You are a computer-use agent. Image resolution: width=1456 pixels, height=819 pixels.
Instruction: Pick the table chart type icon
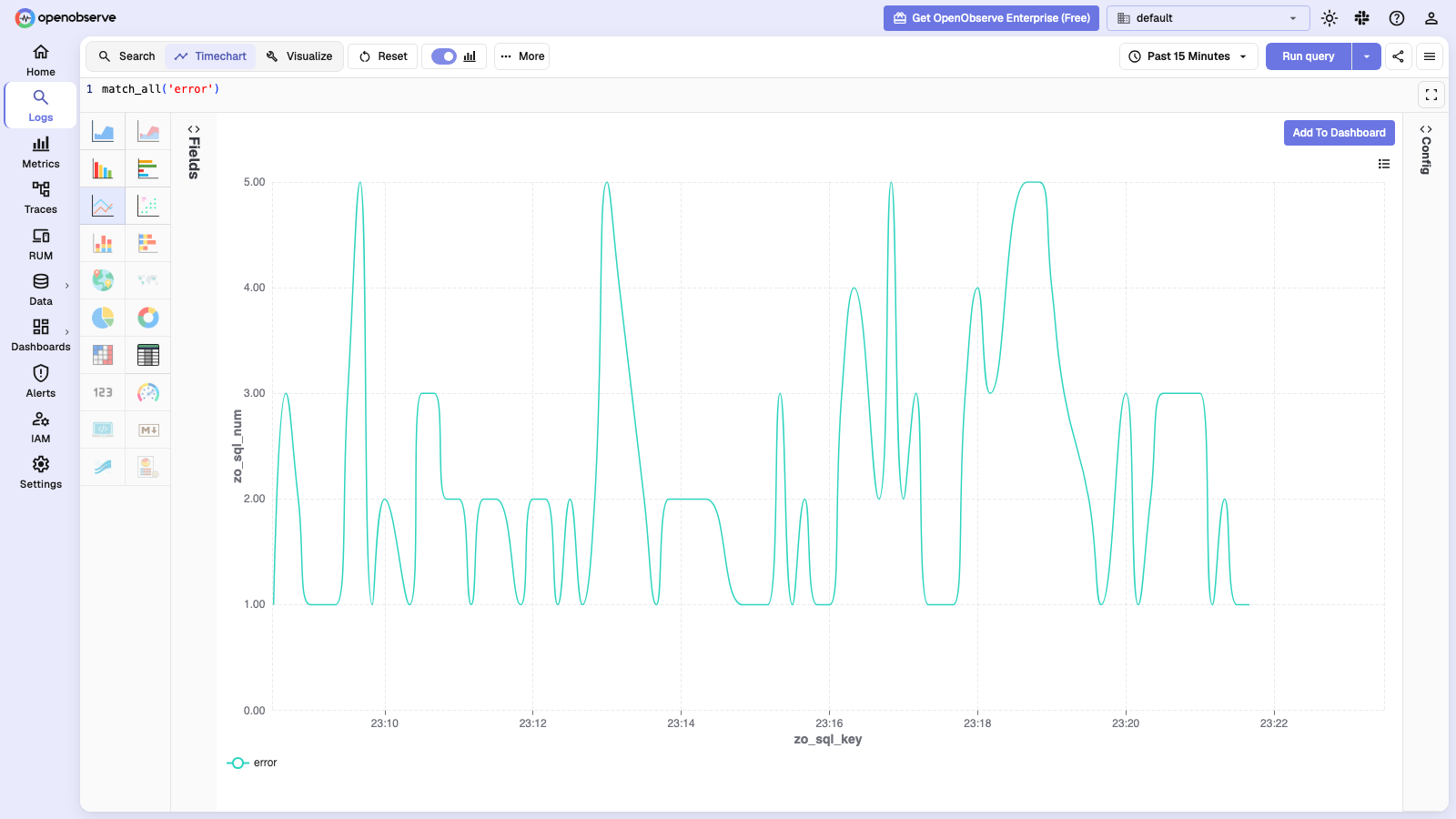click(x=148, y=355)
